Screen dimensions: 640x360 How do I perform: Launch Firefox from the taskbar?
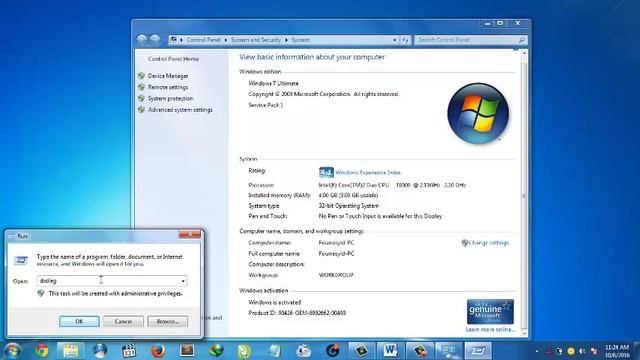tap(158, 351)
